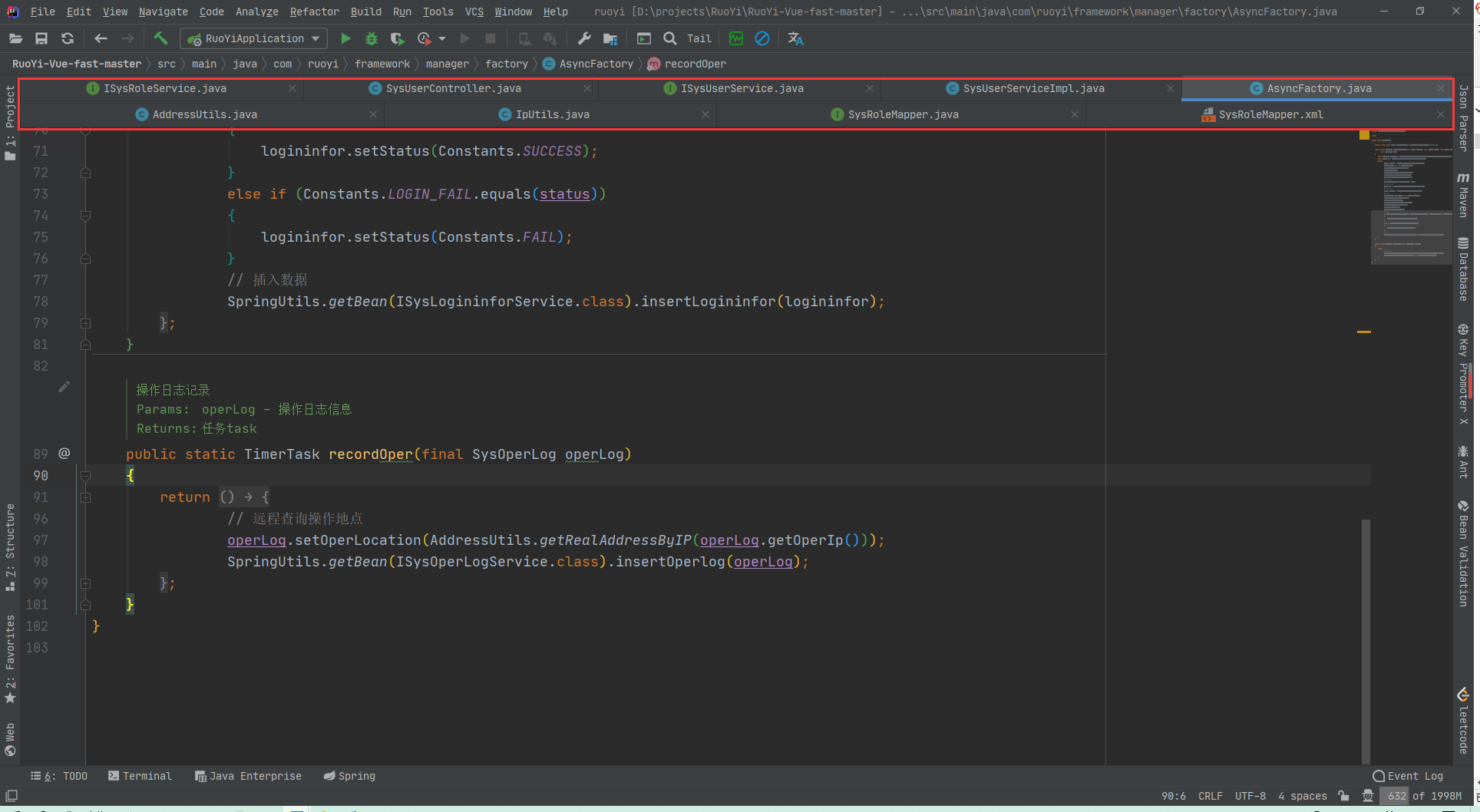Click the yellow inspection indicator at the scrollbar top
The width and height of the screenshot is (1480, 812).
point(1364,135)
